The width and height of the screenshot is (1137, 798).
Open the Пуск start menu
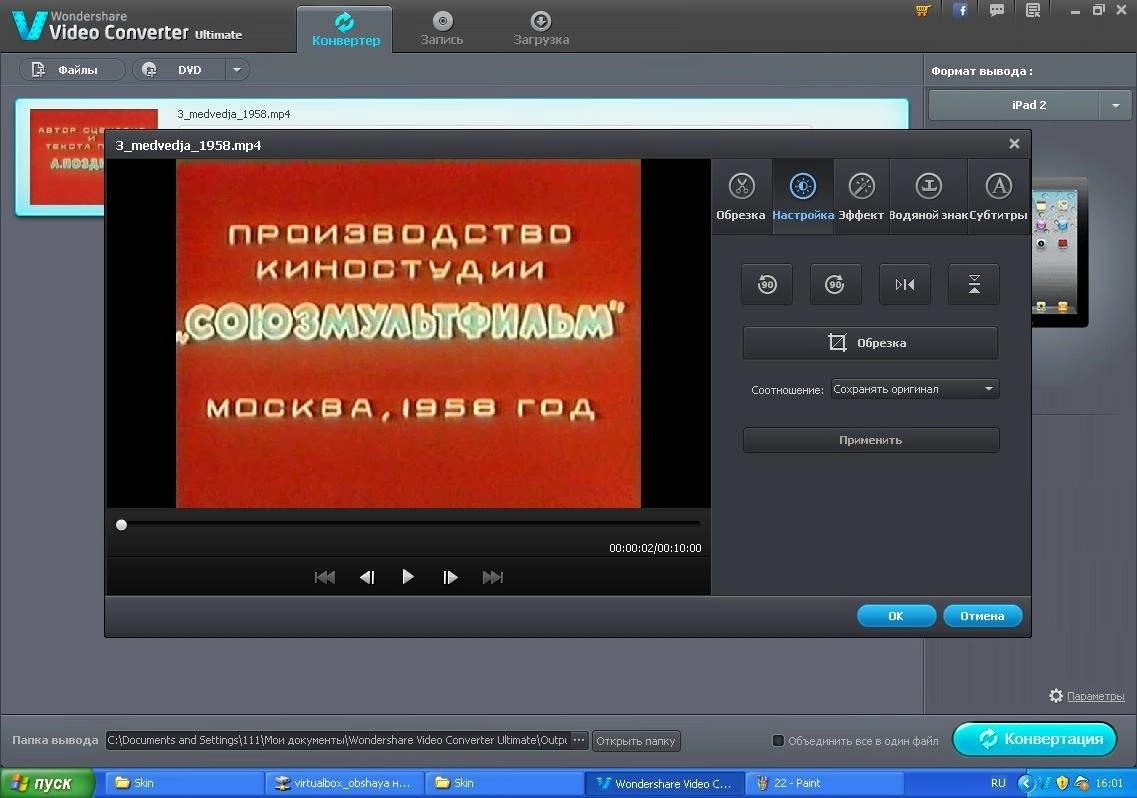(x=47, y=783)
